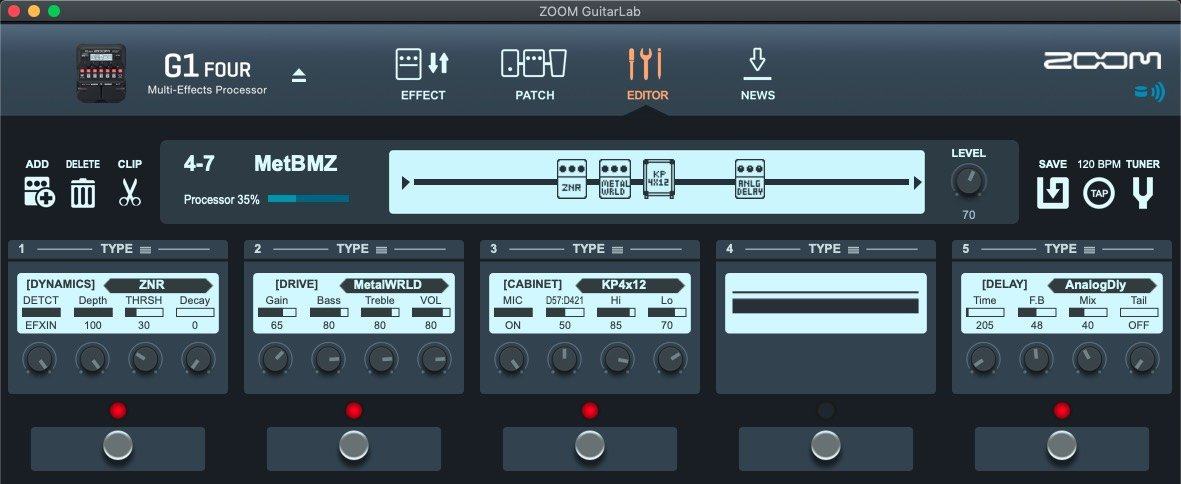Click the ADD effect icon
1181x484 pixels.
(37, 191)
